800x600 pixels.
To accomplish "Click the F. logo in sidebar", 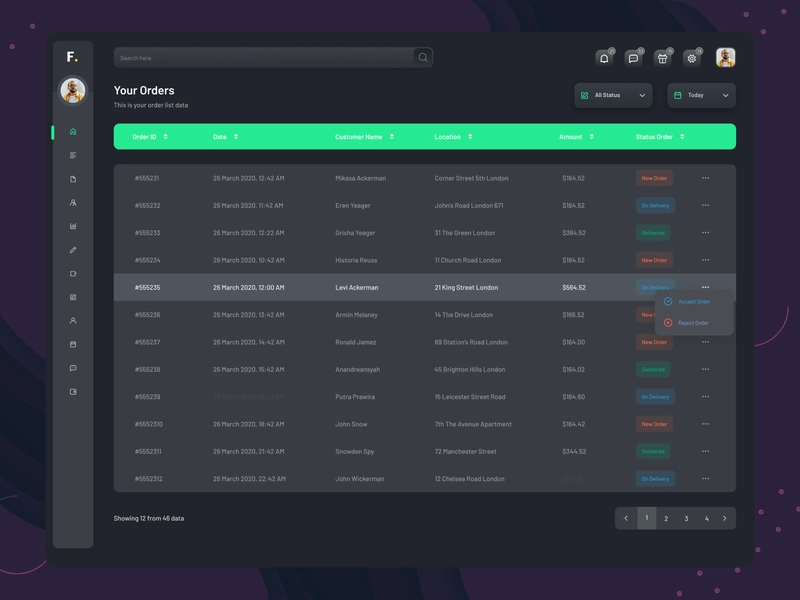I will (72, 57).
